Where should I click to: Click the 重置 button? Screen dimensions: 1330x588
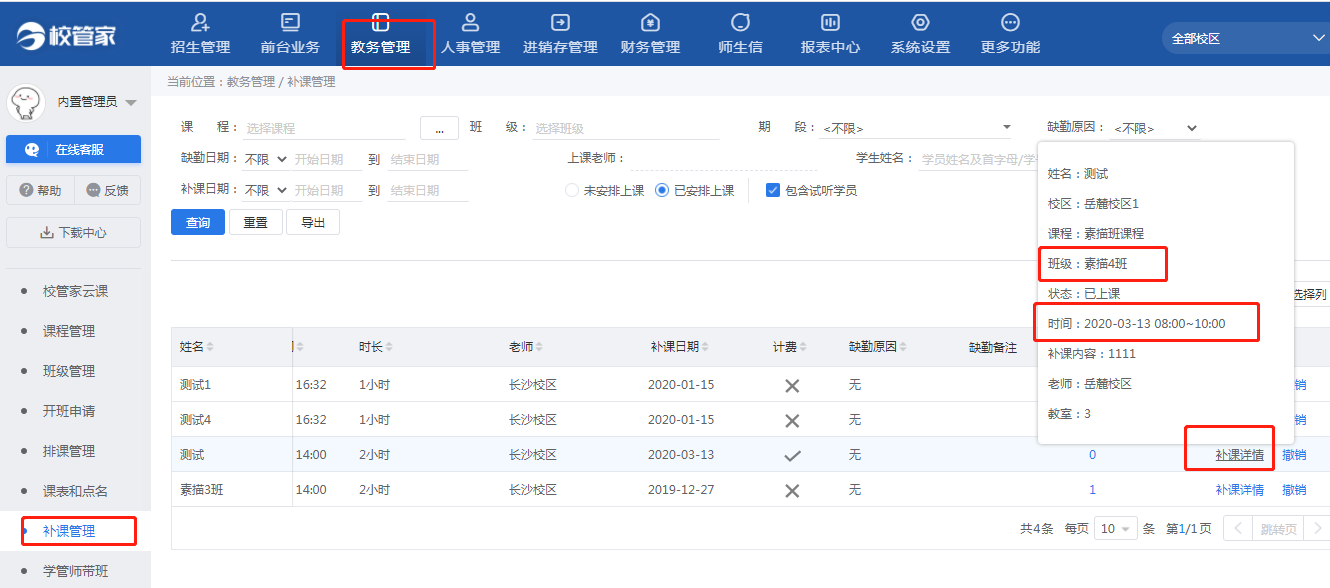(256, 222)
